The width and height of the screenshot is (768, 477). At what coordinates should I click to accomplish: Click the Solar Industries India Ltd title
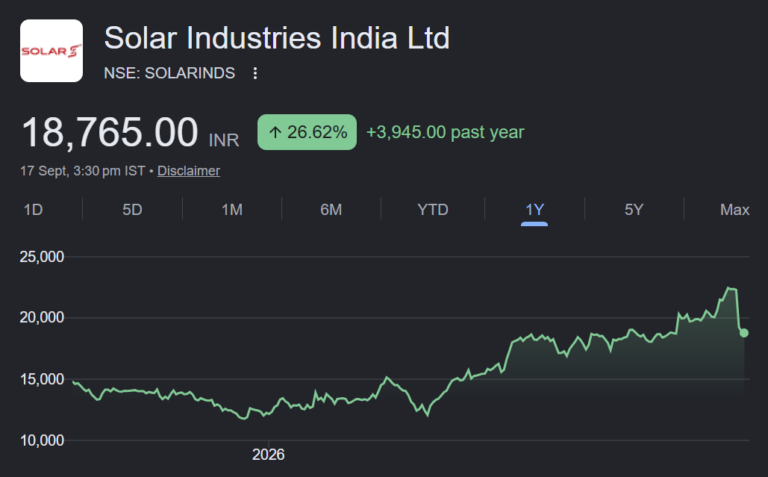(x=277, y=38)
